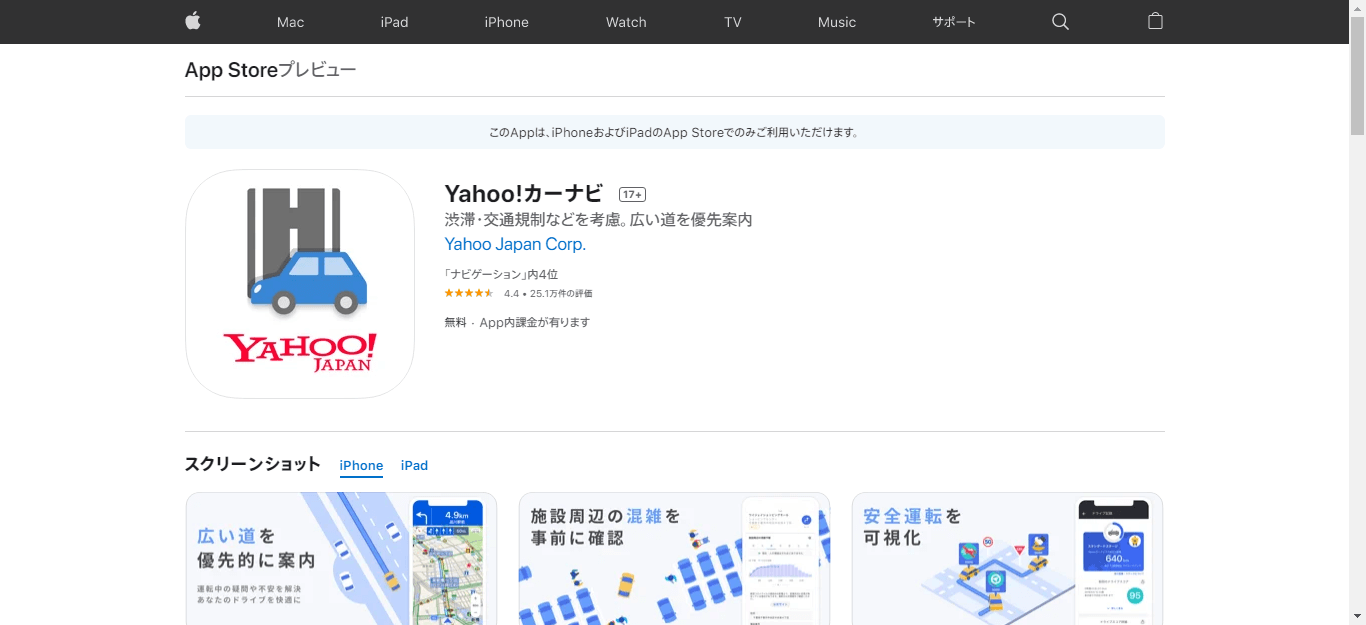The image size is (1366, 625).
Task: Open the Mac menu item
Action: point(290,21)
